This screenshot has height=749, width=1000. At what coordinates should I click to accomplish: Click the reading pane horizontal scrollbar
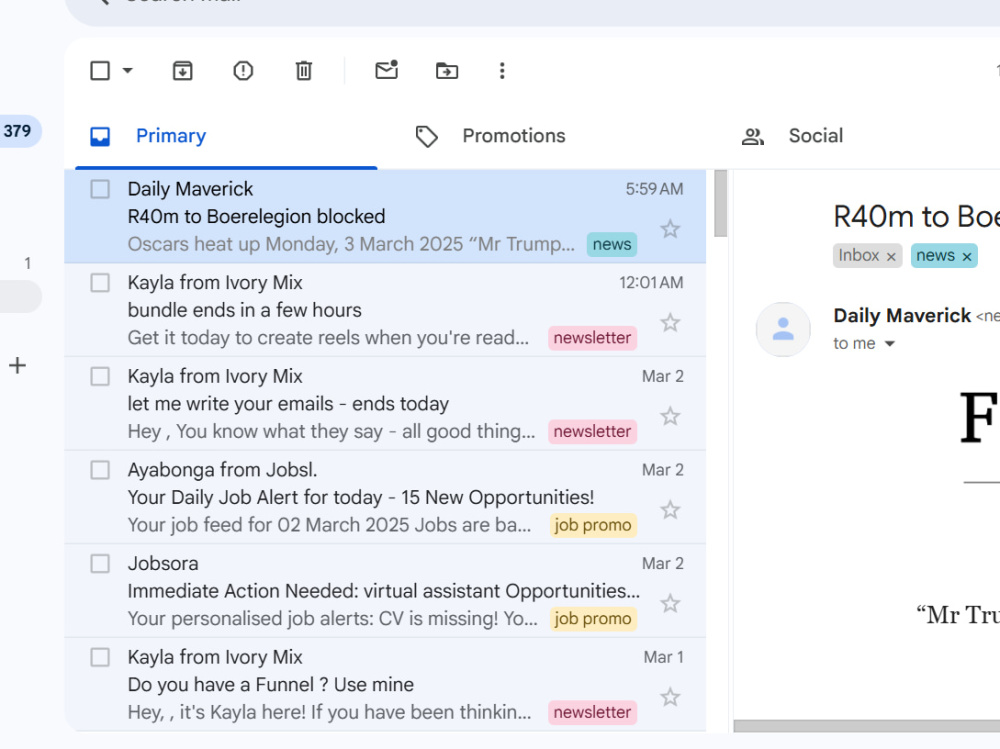coord(867,726)
